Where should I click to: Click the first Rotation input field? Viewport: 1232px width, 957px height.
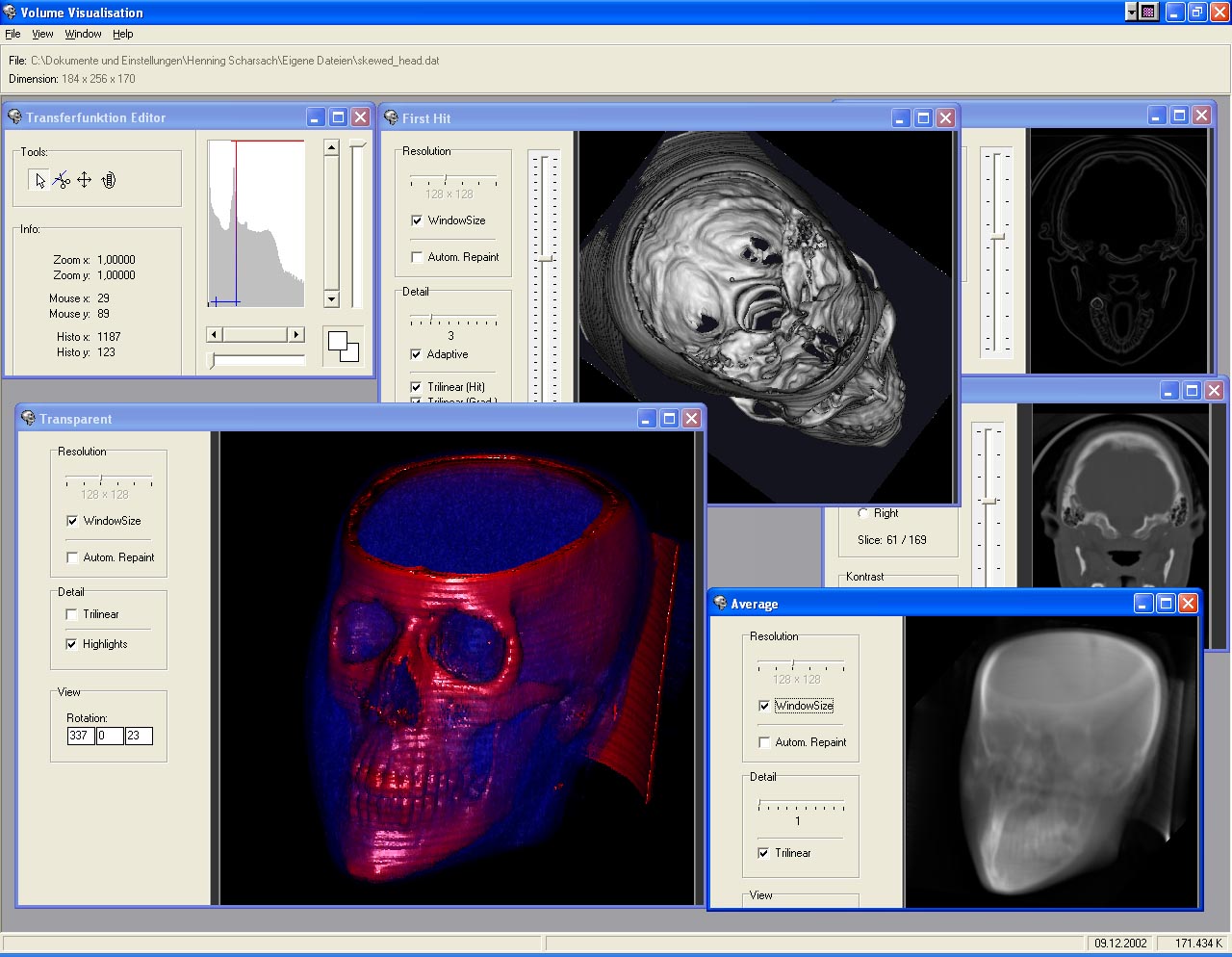(80, 736)
